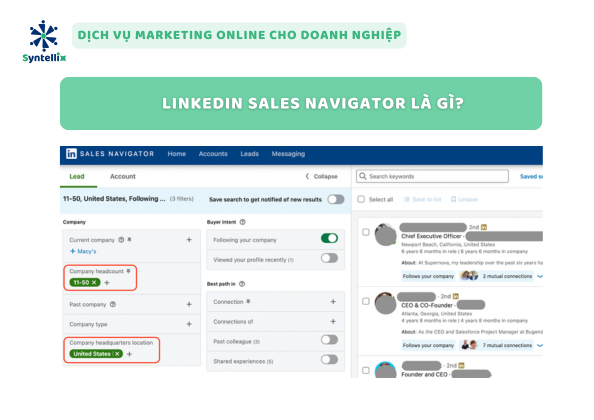Click mutual connection avatars beside 2 mutual connections

[x=469, y=276]
